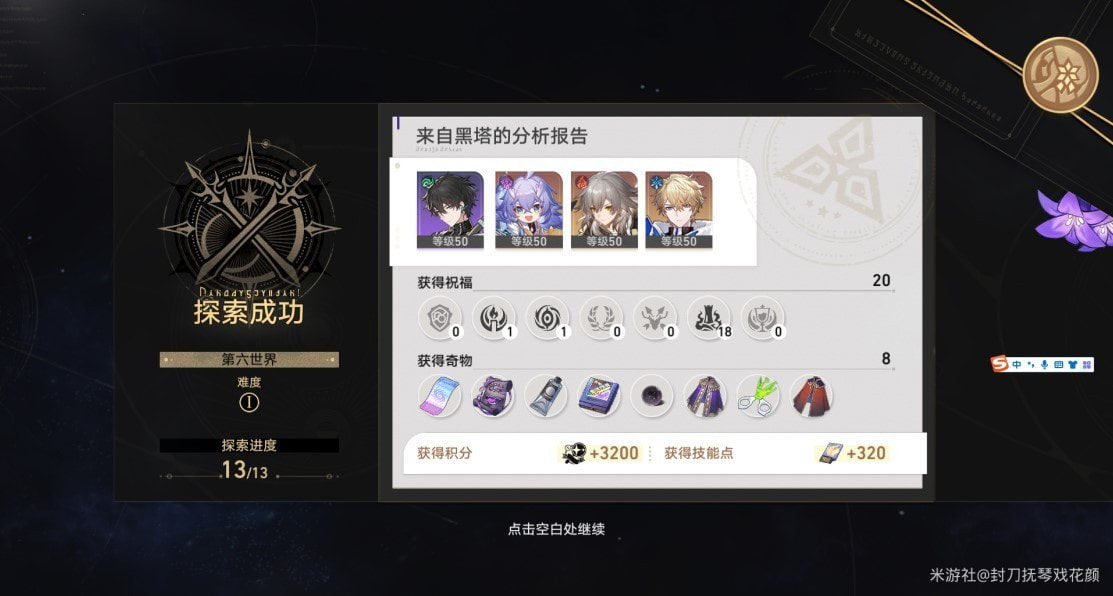Click the Elation trophy blessing icon

[762, 318]
